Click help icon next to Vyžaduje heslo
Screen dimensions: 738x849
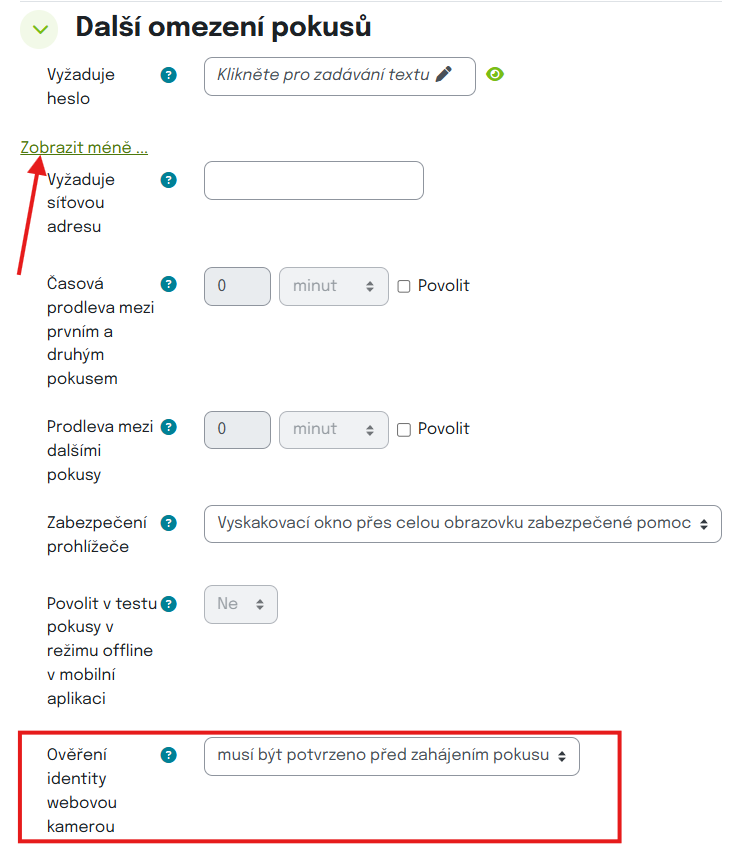169,75
